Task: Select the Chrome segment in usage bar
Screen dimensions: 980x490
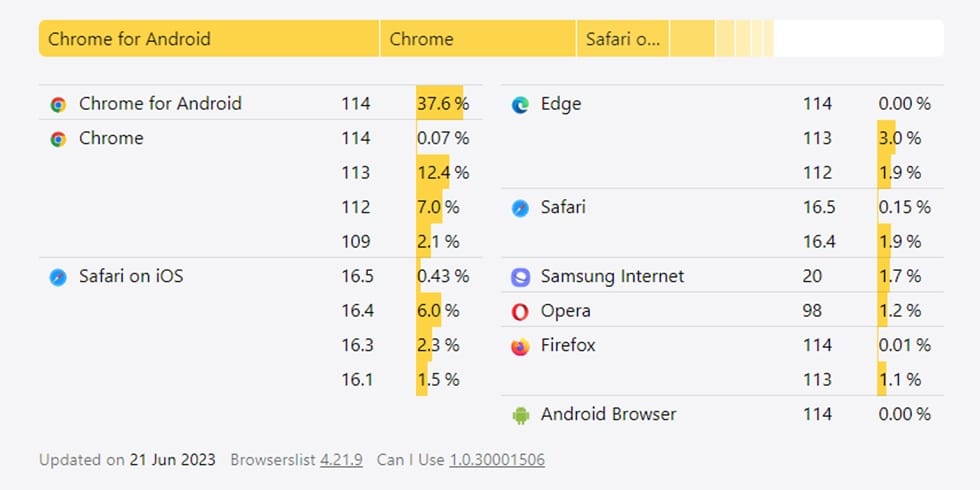Action: [477, 39]
